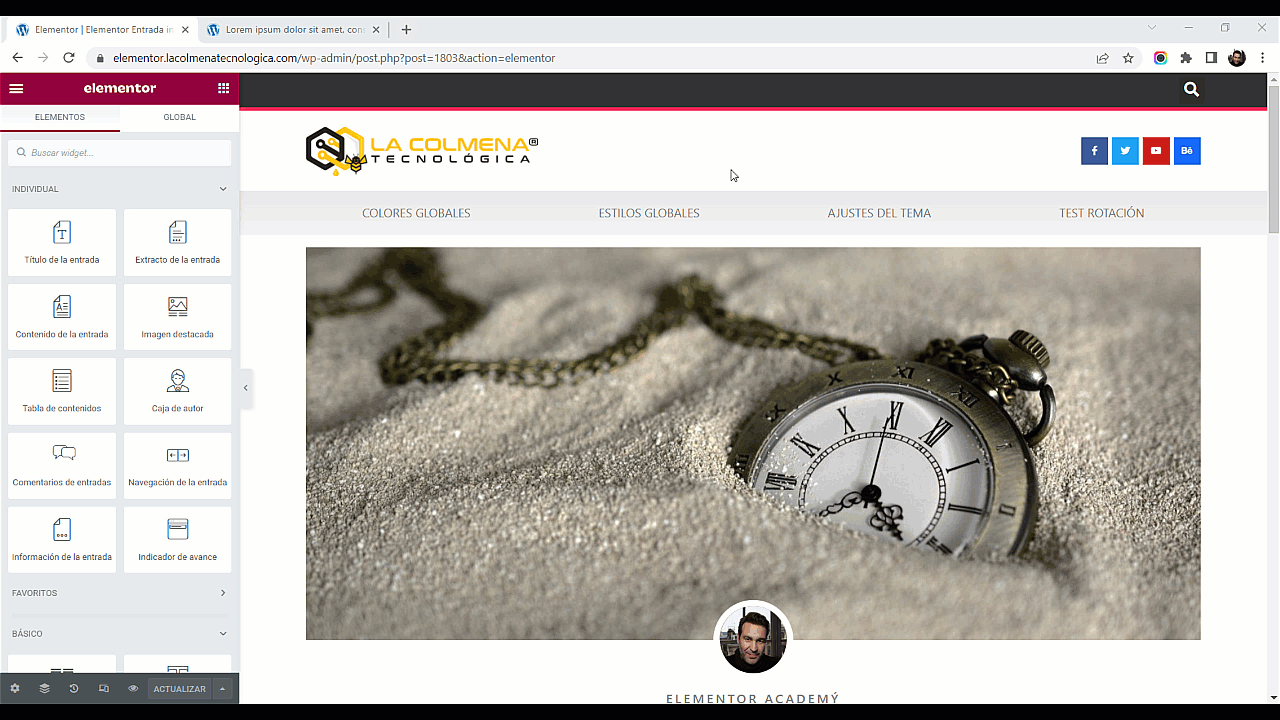This screenshot has width=1280, height=720.
Task: Expand the Favoritos section
Action: [223, 593]
